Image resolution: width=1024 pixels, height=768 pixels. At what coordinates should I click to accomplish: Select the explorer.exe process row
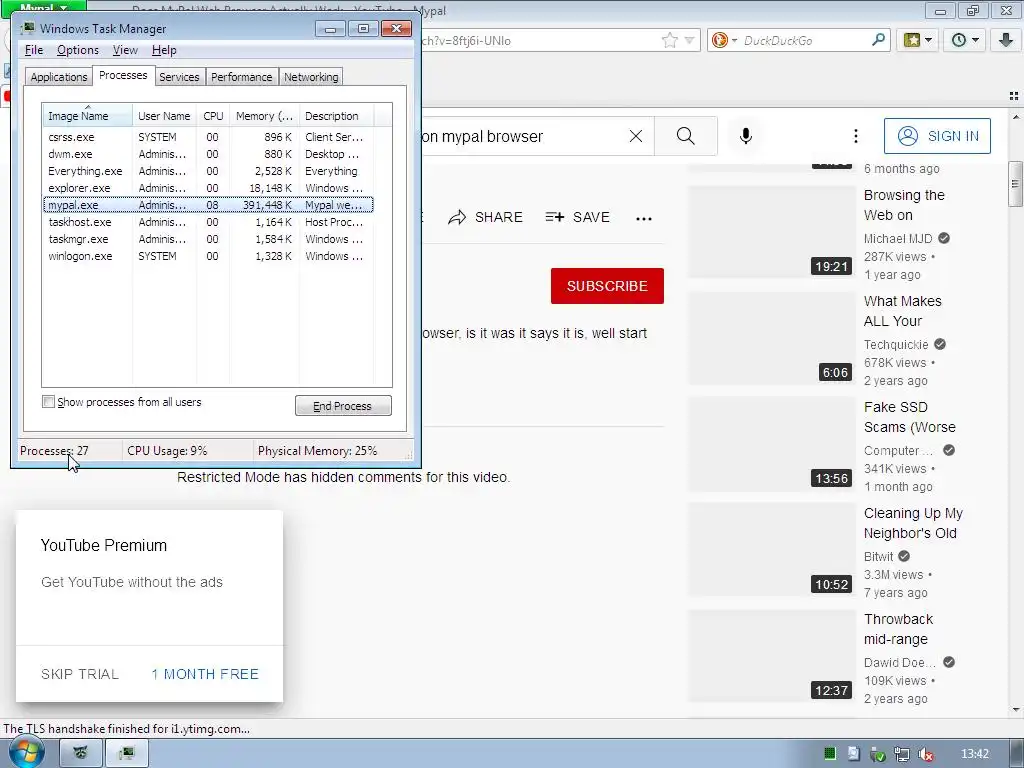point(208,188)
